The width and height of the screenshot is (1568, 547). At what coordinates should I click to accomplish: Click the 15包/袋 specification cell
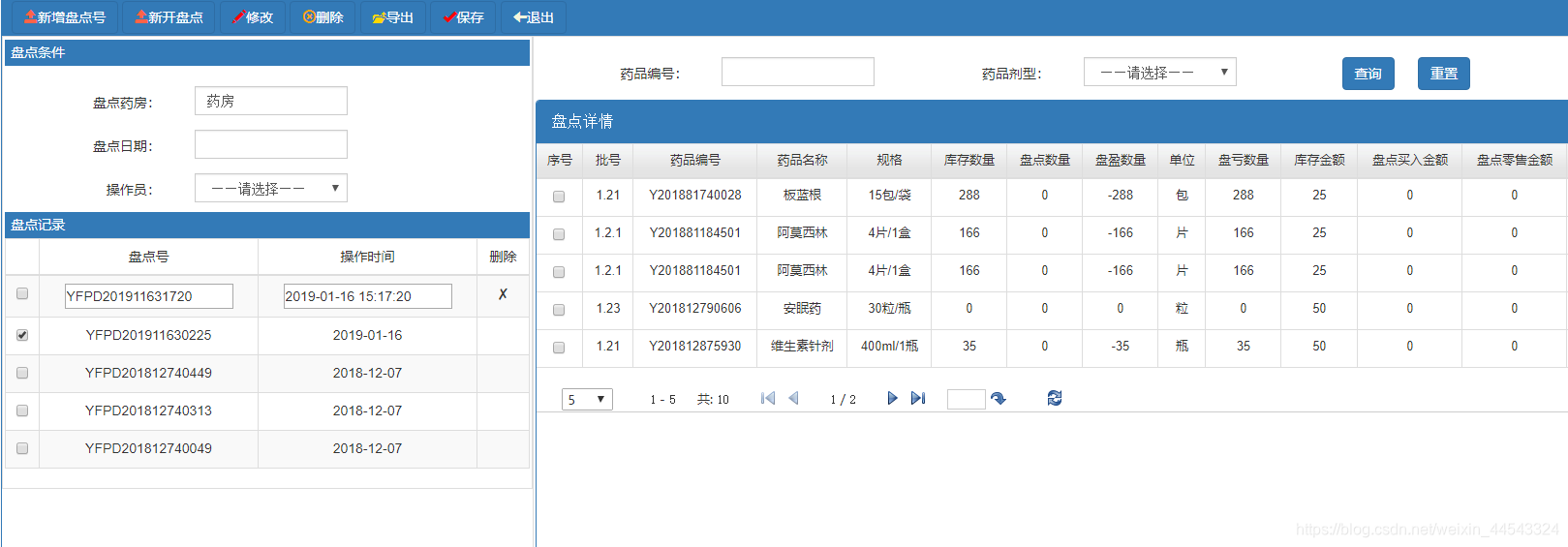tap(889, 196)
